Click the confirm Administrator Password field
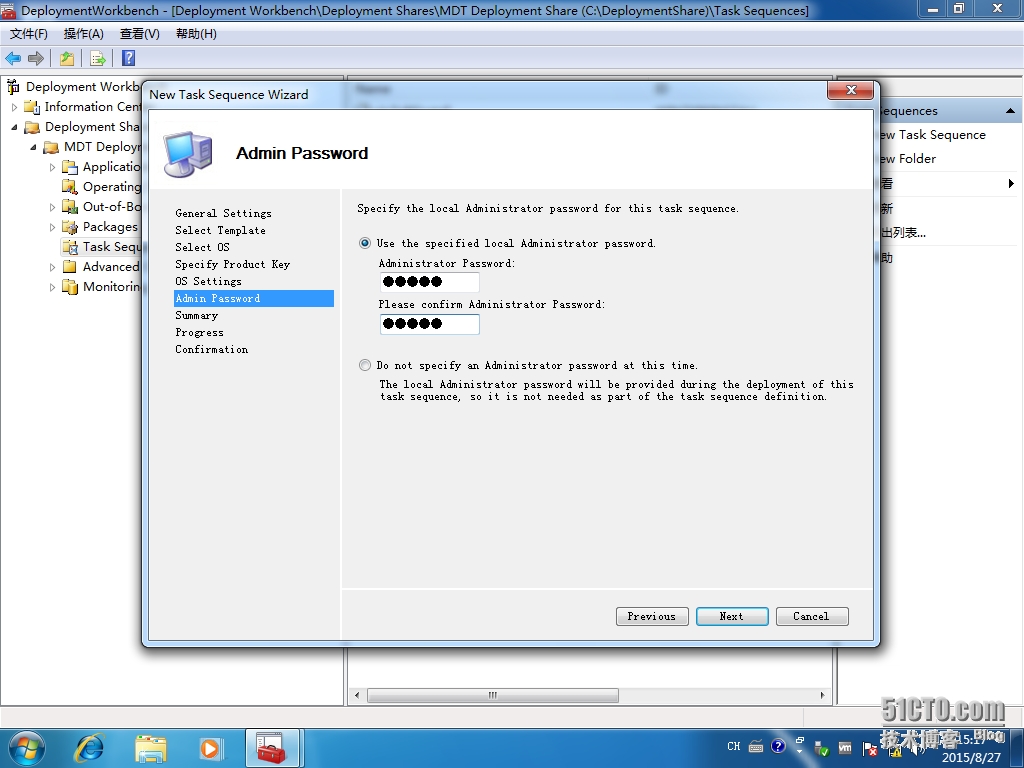This screenshot has height=768, width=1024. coord(430,324)
